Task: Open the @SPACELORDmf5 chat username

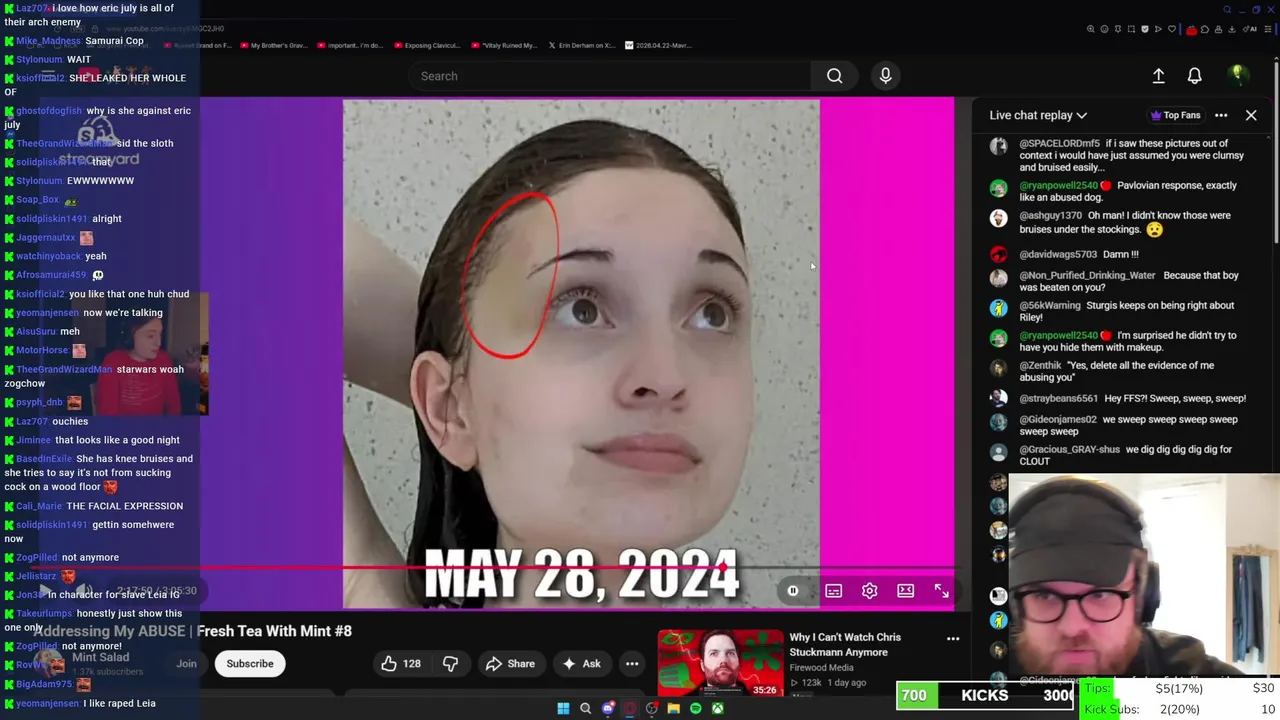Action: (1060, 143)
